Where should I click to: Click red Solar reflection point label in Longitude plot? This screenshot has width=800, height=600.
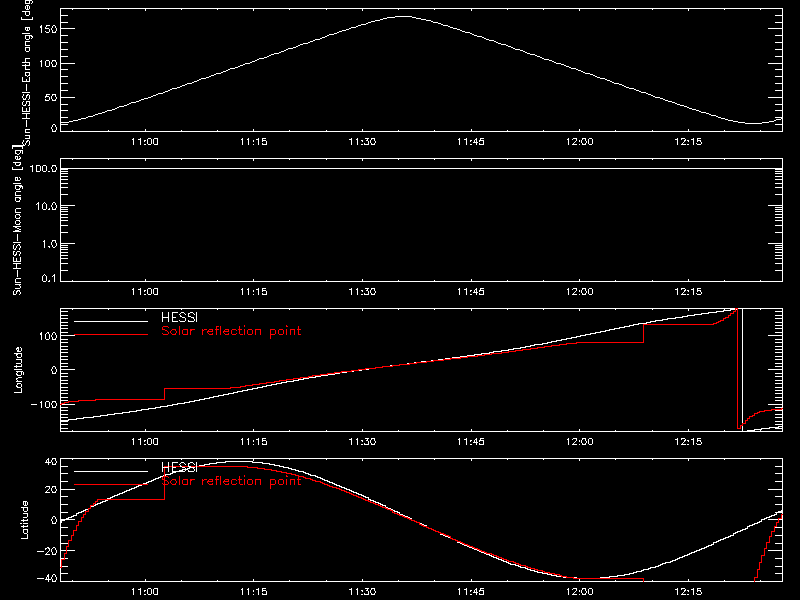(x=231, y=331)
